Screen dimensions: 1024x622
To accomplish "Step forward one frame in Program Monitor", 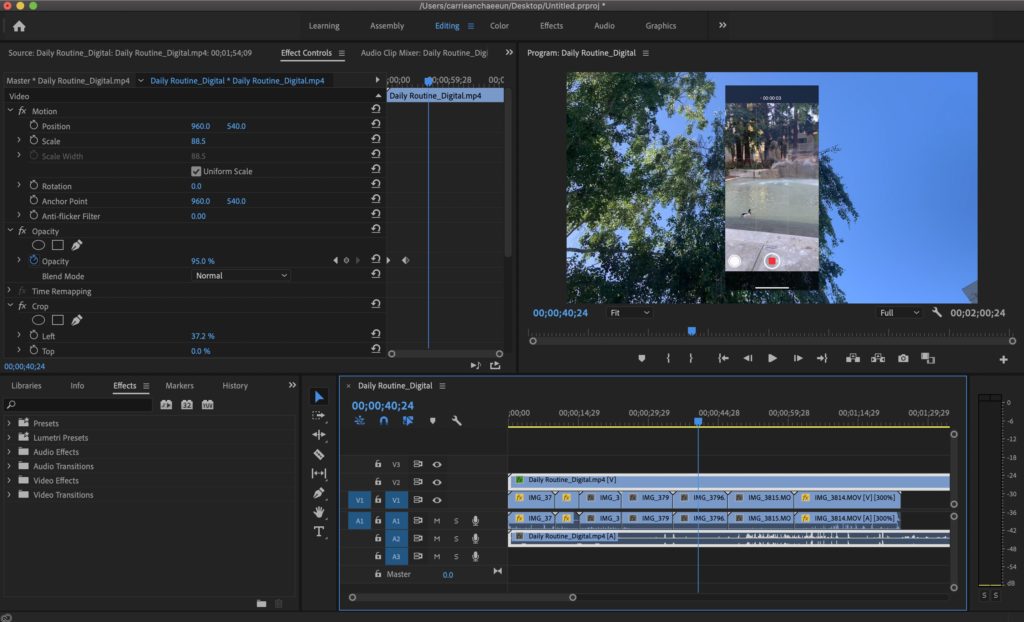I will (x=797, y=358).
